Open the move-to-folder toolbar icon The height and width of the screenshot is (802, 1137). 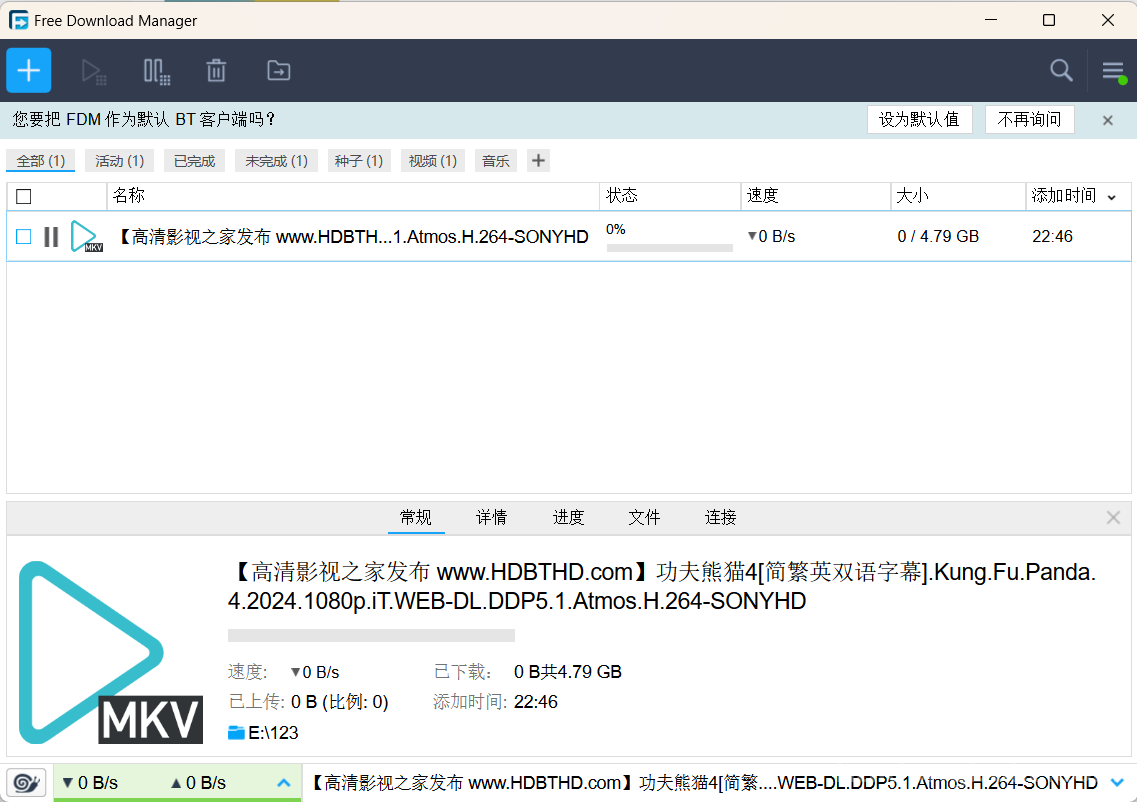278,70
